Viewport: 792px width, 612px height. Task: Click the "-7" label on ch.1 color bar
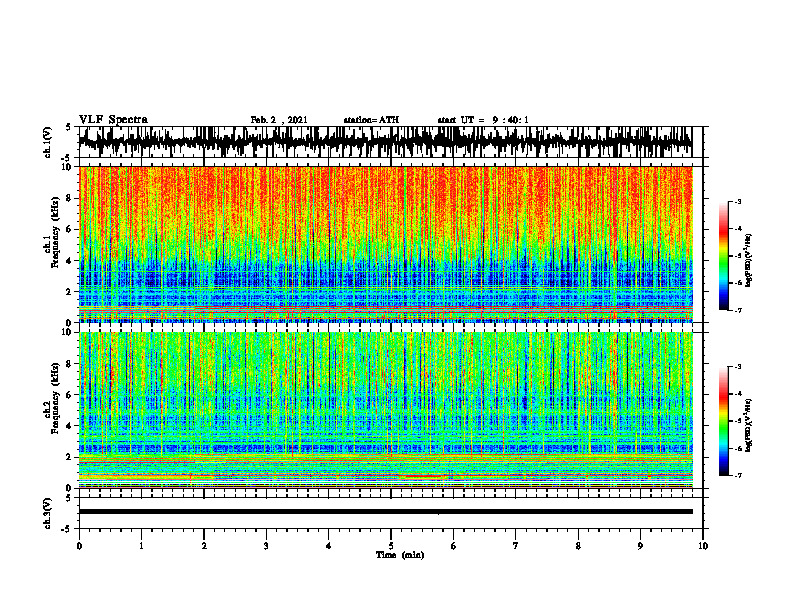click(x=738, y=310)
